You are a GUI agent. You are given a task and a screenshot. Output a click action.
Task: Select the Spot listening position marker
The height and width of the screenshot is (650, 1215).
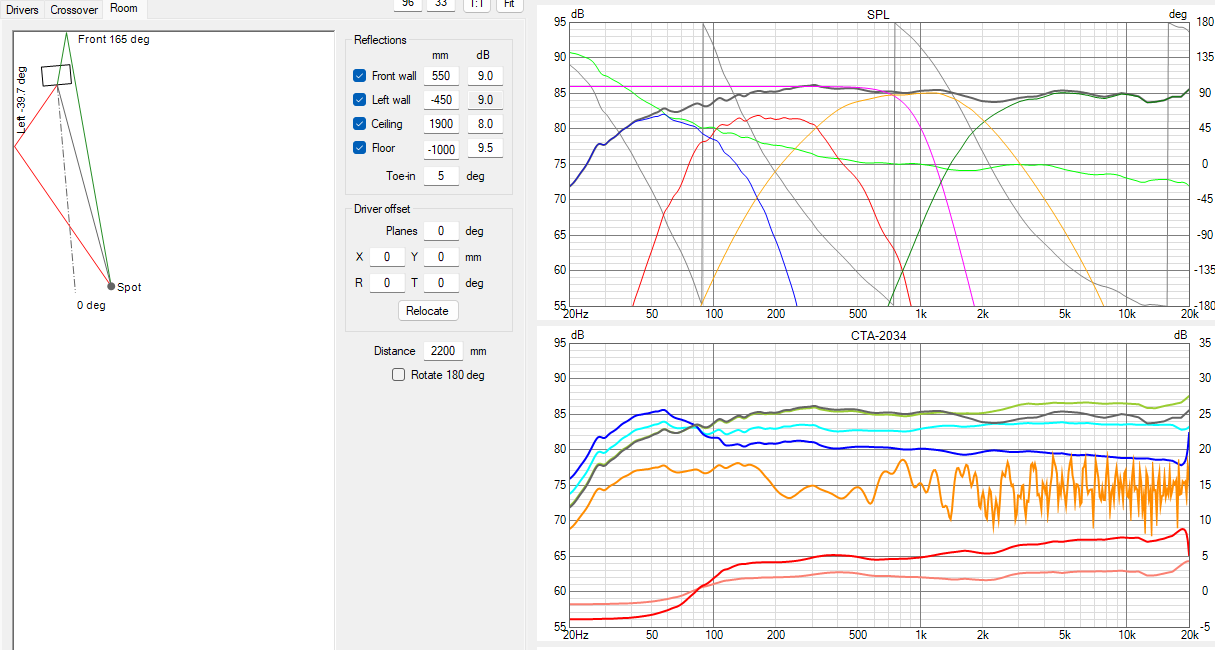pyautogui.click(x=110, y=286)
